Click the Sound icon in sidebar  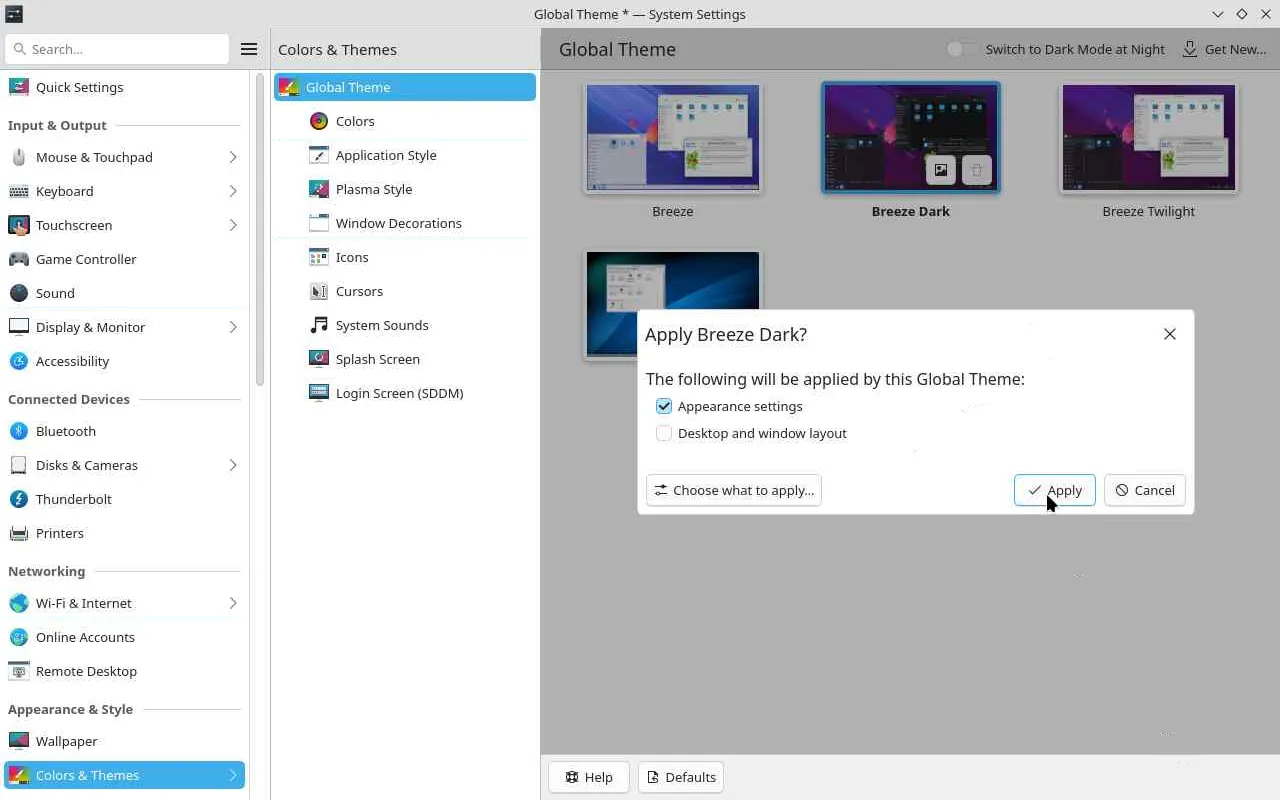(19, 293)
